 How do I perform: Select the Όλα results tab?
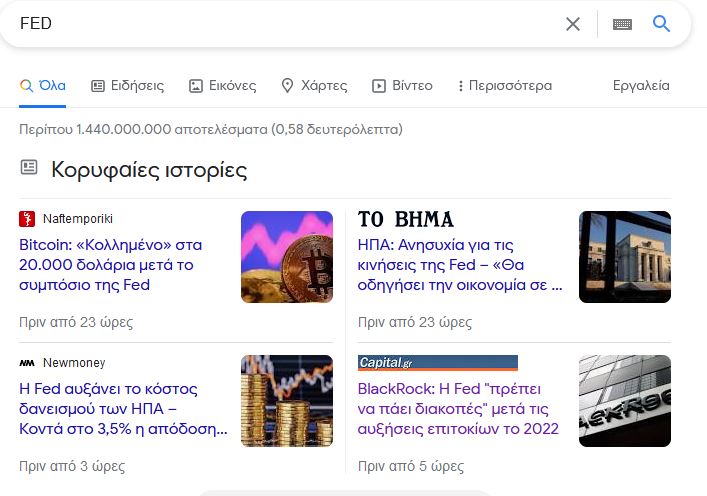43,85
